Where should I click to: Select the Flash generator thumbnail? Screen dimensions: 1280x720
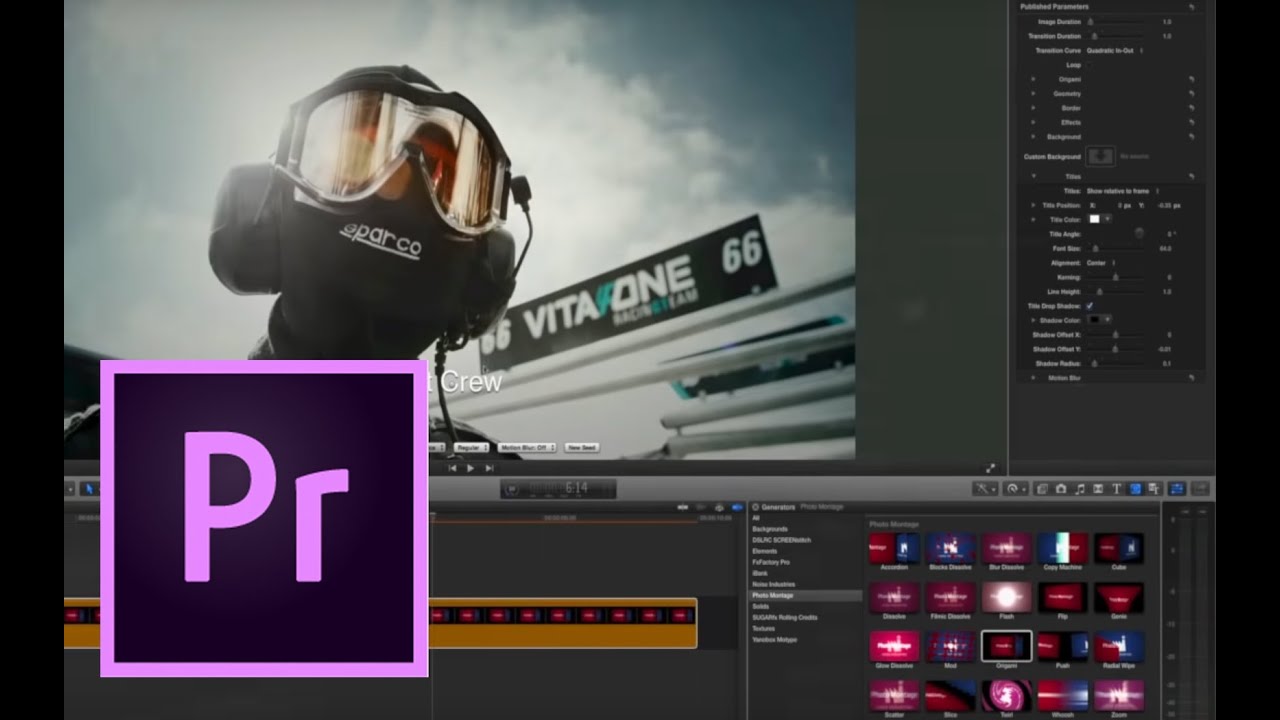click(x=1007, y=597)
